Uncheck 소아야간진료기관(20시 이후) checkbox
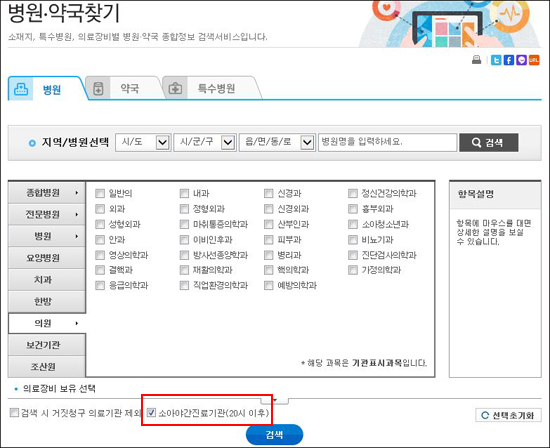The width and height of the screenshot is (550, 448). (151, 412)
